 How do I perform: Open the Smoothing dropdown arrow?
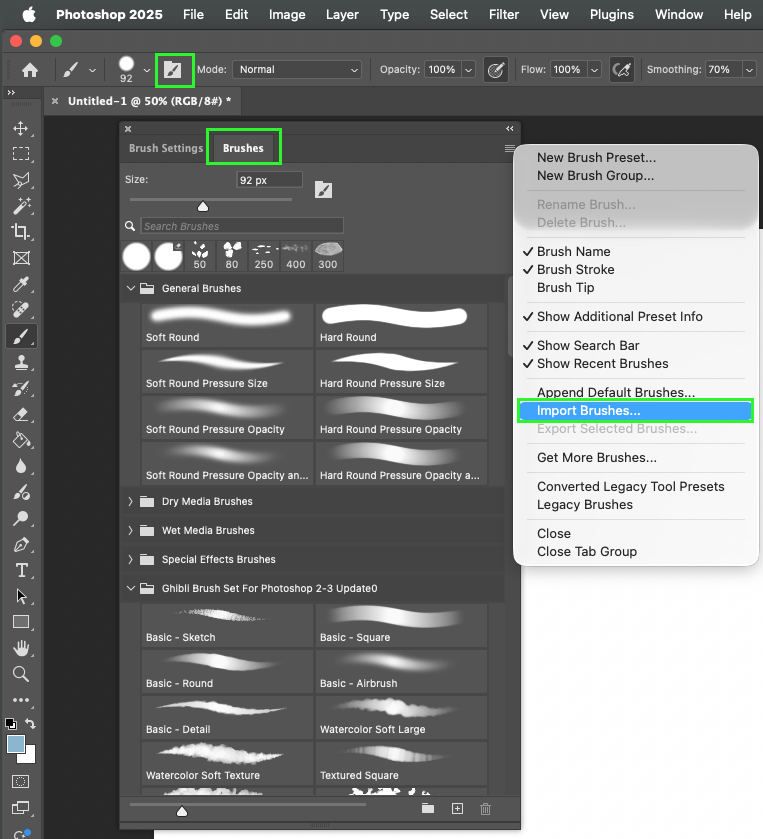tap(749, 70)
